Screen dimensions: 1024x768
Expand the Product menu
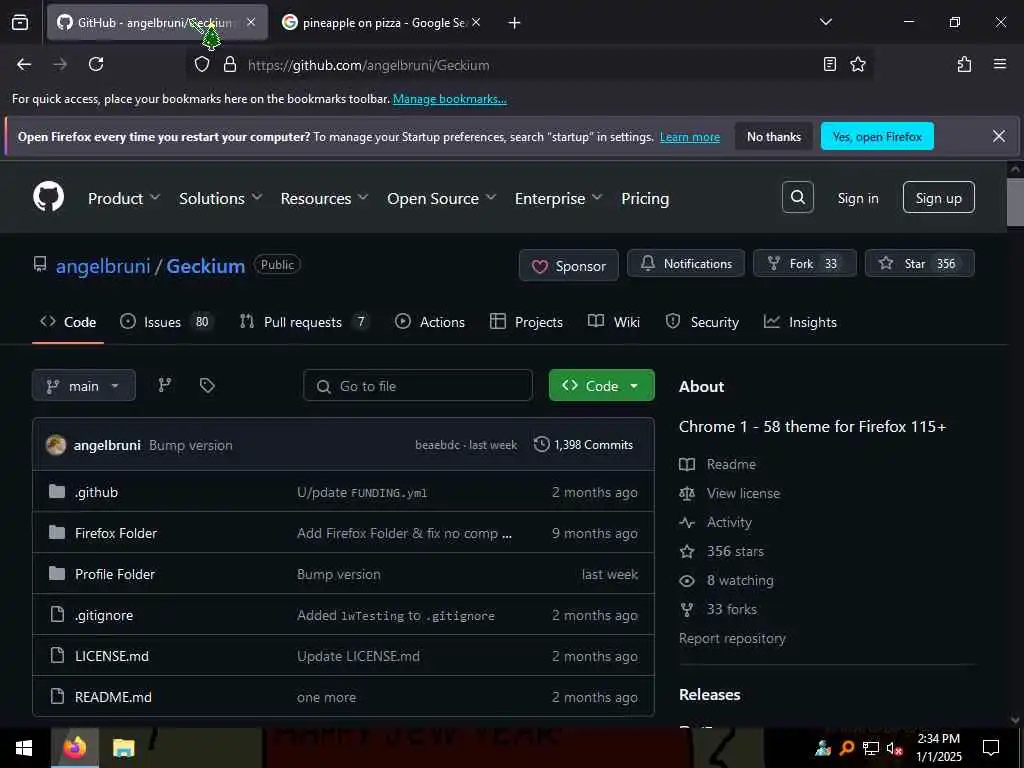click(x=123, y=198)
